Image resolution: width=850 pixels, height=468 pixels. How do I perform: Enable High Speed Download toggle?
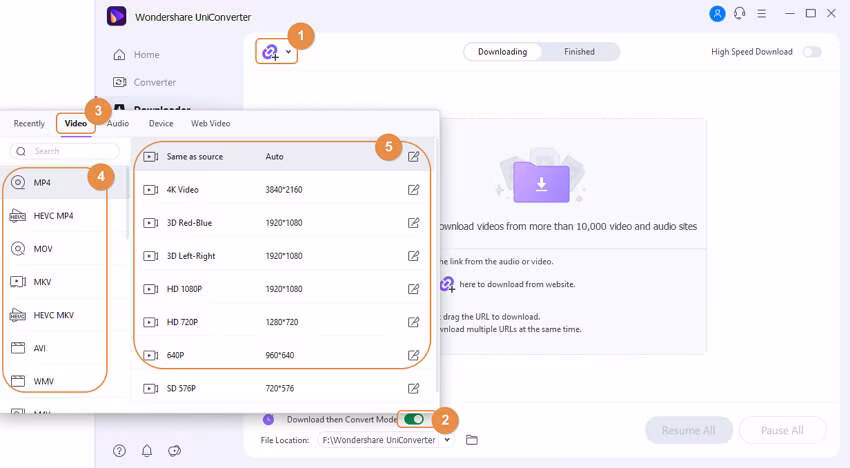[812, 52]
